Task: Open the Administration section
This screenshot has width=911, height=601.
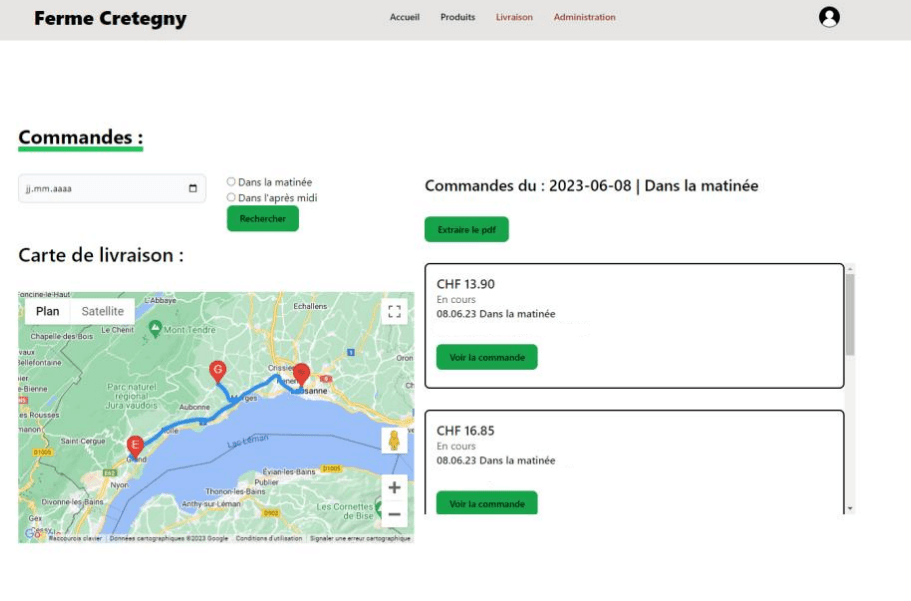Action: 585,17
